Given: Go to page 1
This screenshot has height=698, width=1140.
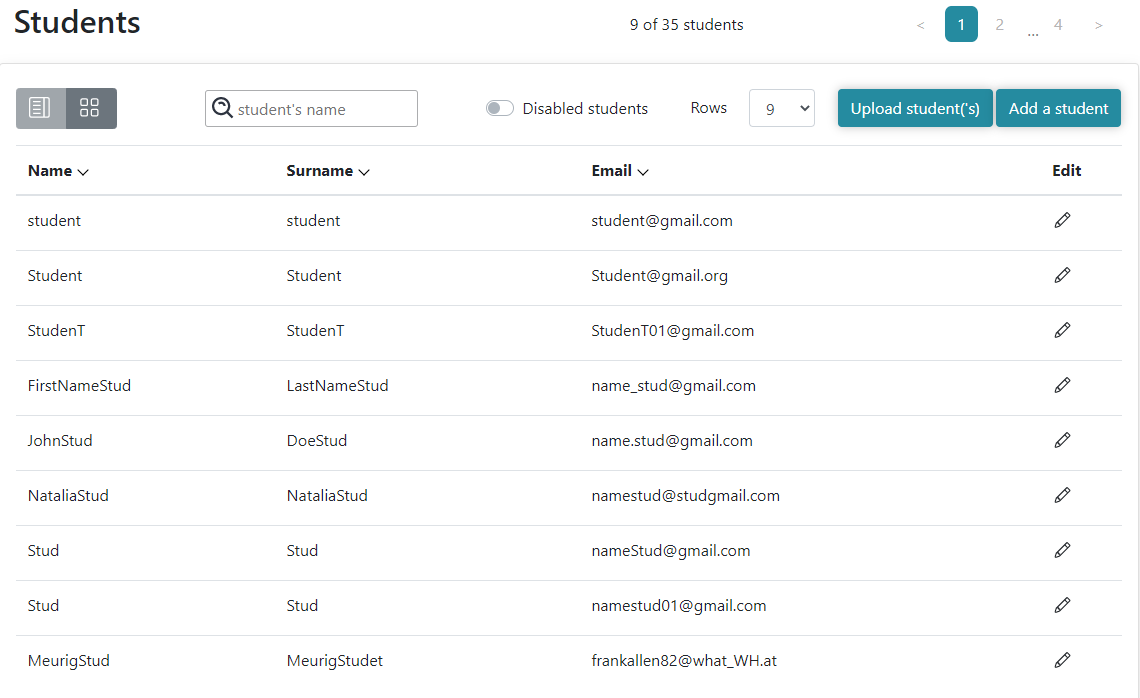Looking at the screenshot, I should click(961, 25).
